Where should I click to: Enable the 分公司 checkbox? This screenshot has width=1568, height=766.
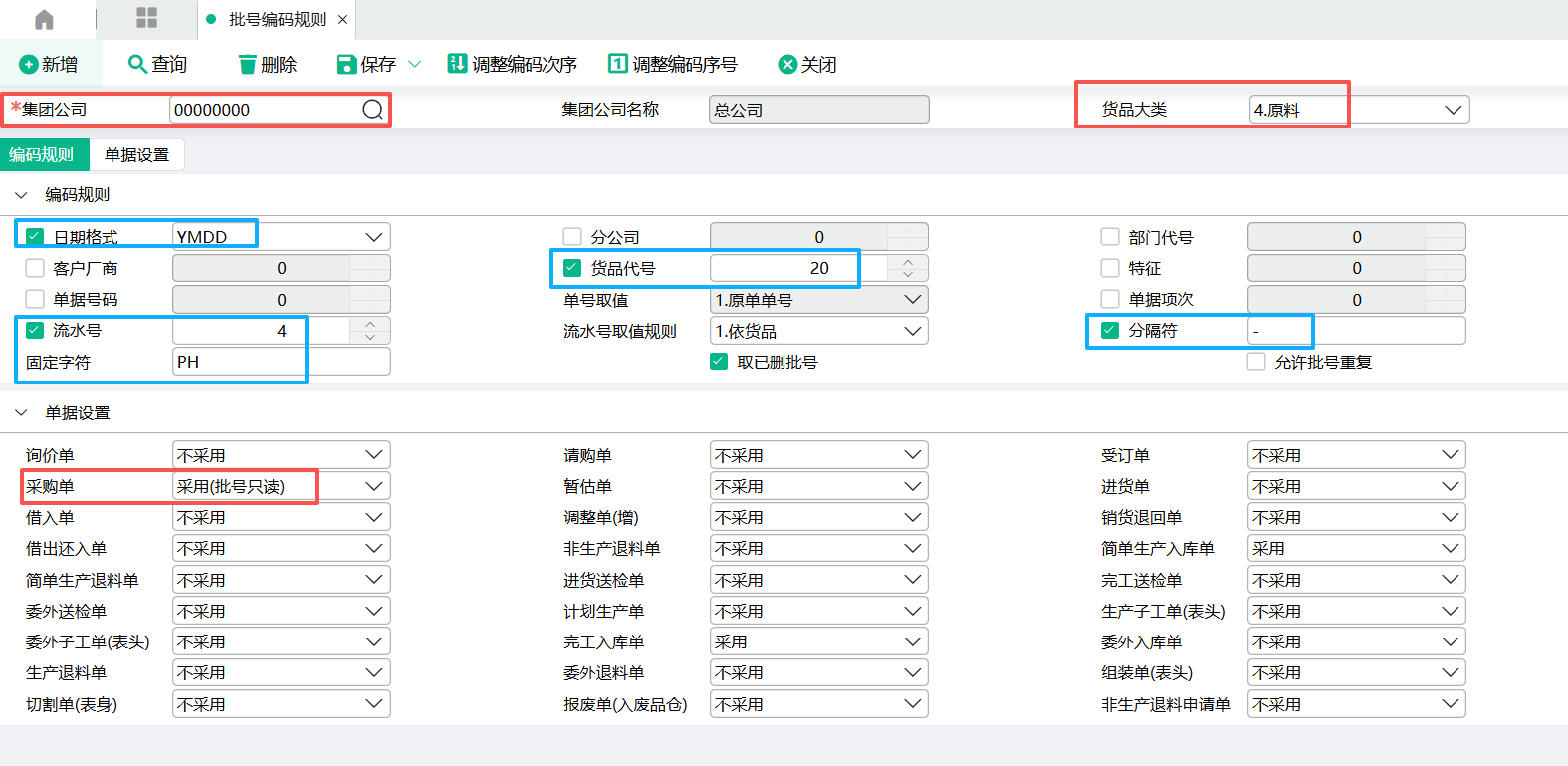point(572,237)
